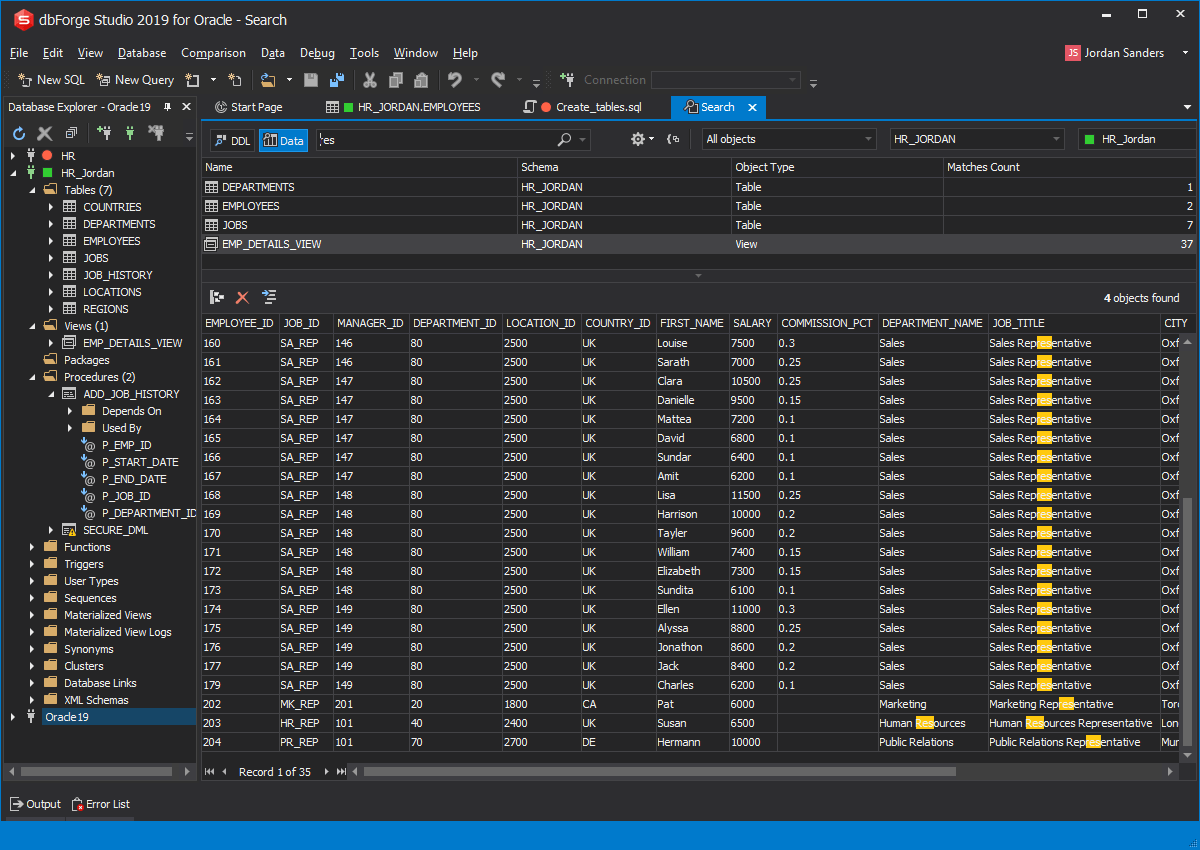Expand the Functions folder in tree
The height and width of the screenshot is (850, 1200).
point(32,547)
